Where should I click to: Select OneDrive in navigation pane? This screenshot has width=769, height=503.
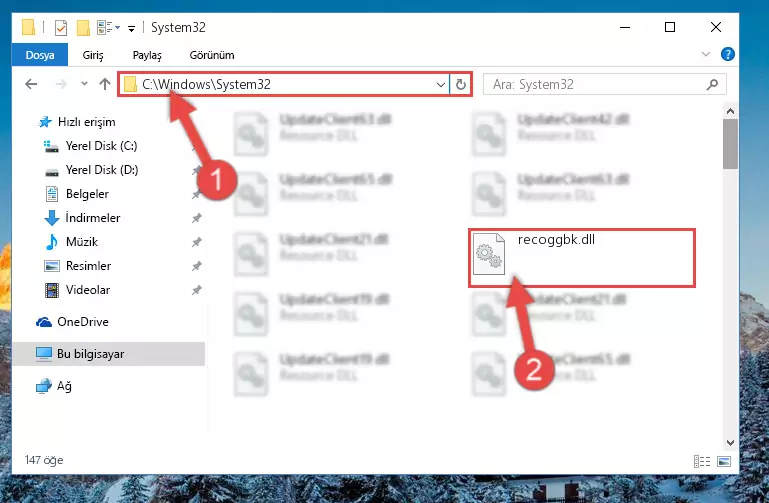point(72,322)
